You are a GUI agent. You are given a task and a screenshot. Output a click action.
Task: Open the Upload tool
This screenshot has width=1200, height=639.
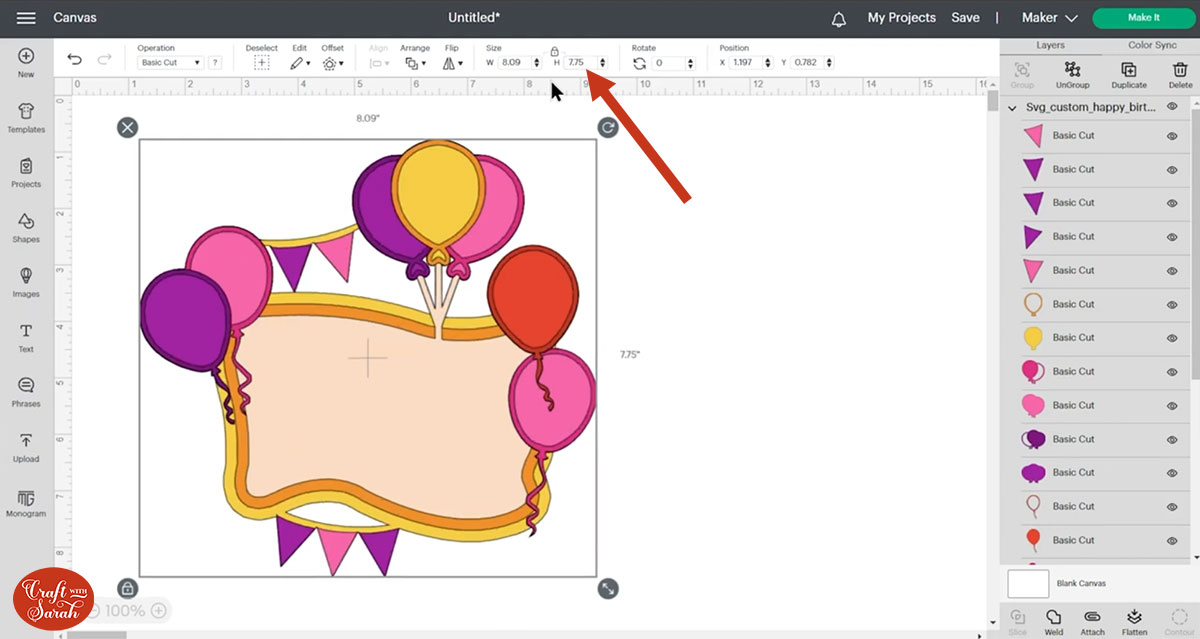25,447
